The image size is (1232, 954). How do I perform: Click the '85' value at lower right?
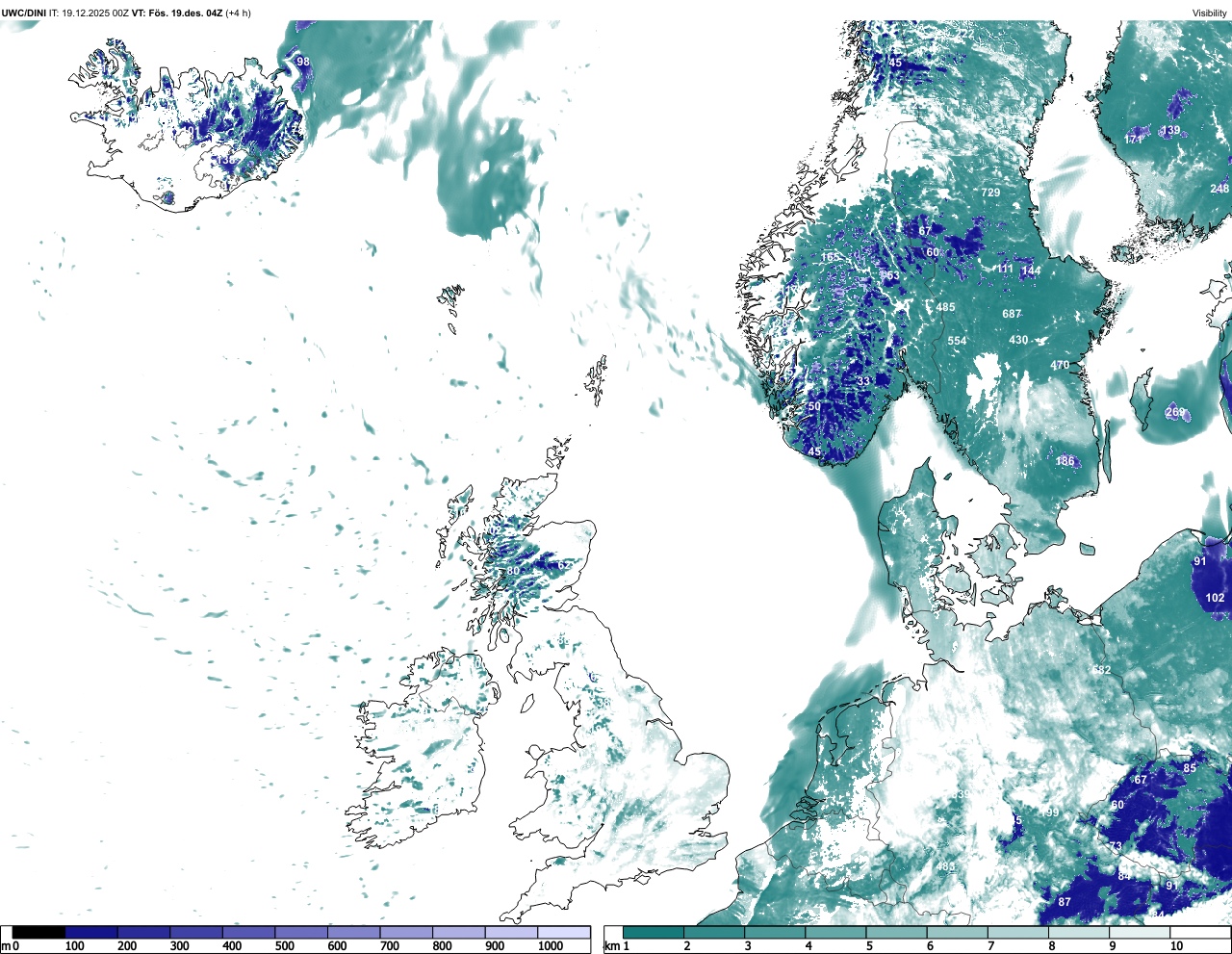(1191, 769)
